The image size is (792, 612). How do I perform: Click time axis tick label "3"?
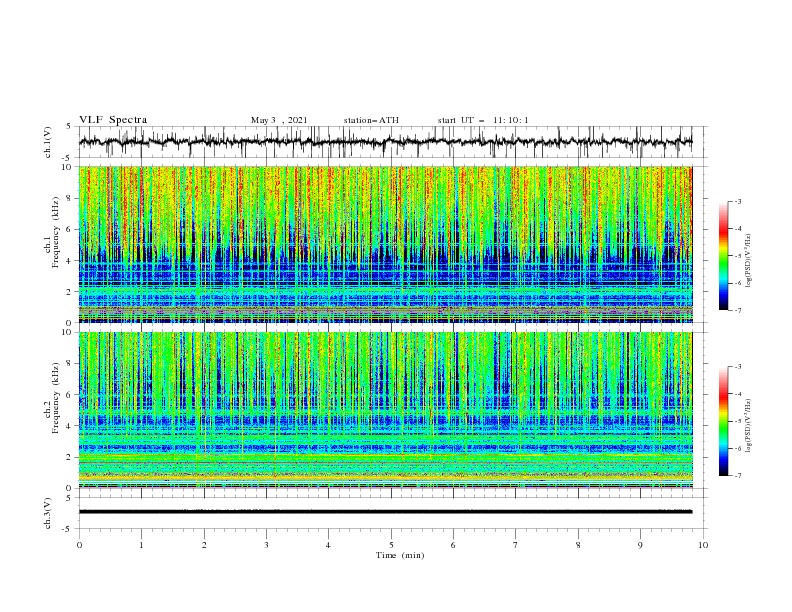point(266,545)
